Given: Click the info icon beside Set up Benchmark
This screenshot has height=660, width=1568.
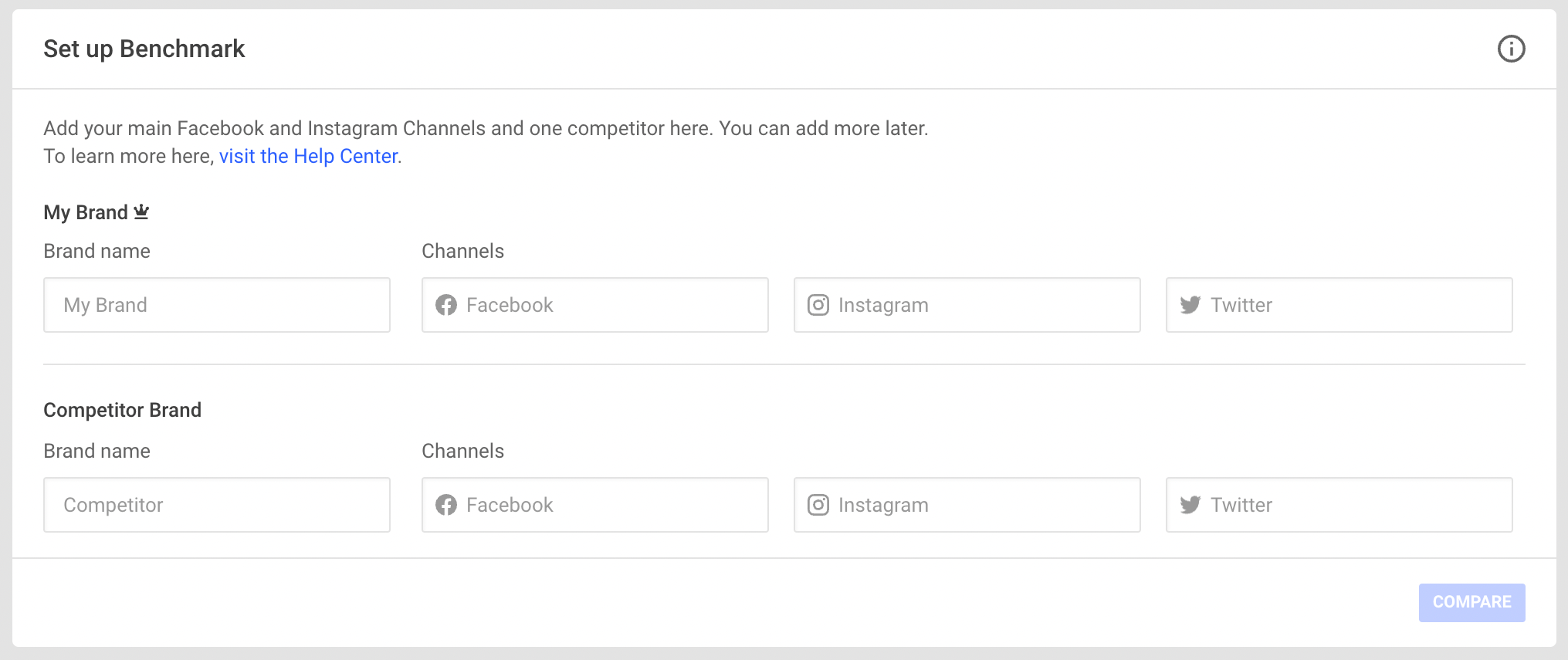Looking at the screenshot, I should point(1511,49).
